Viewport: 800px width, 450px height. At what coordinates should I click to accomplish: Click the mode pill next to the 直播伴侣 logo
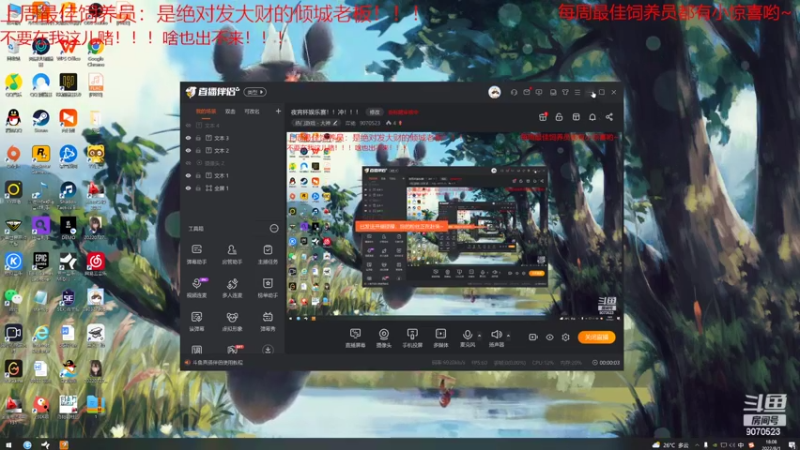(255, 92)
